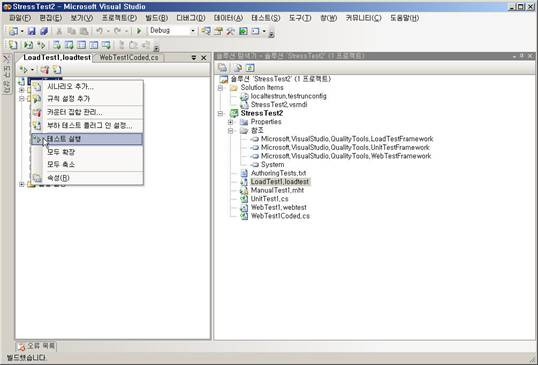This screenshot has width=538, height=365.
Task: Click the Properties icon in the Solution Explorer toolbar
Action: click(222, 68)
